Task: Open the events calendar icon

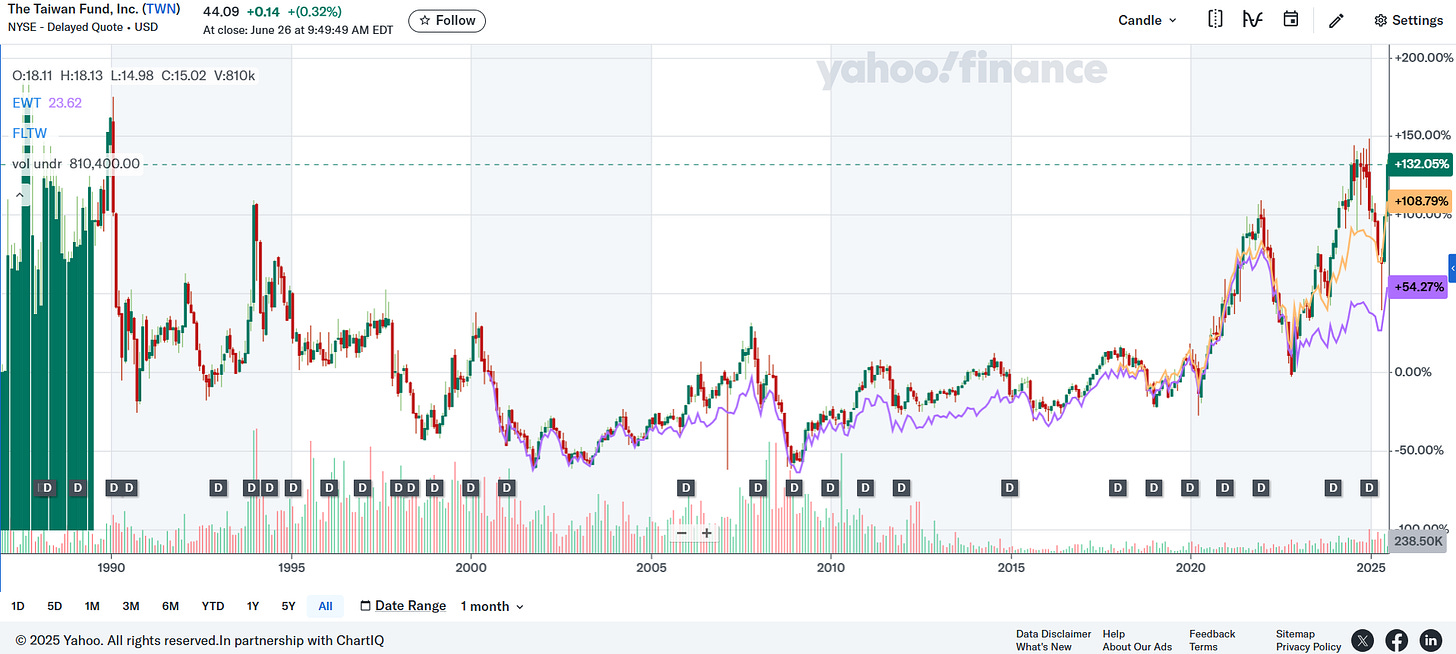Action: point(1291,19)
